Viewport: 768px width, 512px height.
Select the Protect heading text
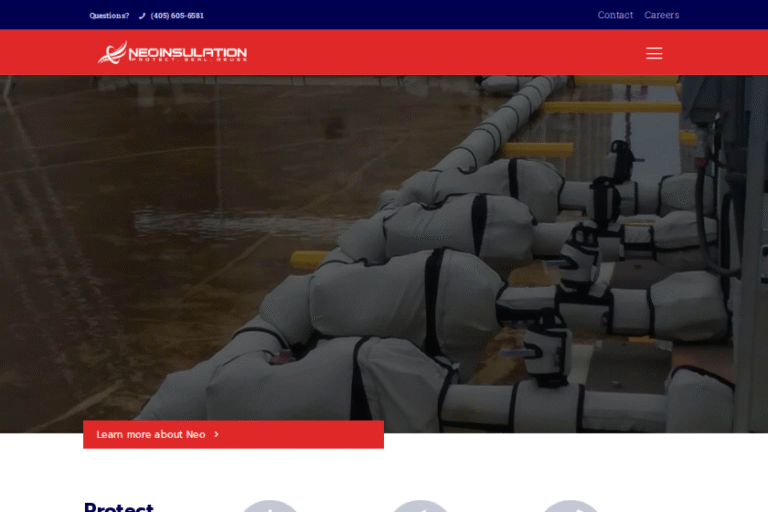click(x=118, y=506)
